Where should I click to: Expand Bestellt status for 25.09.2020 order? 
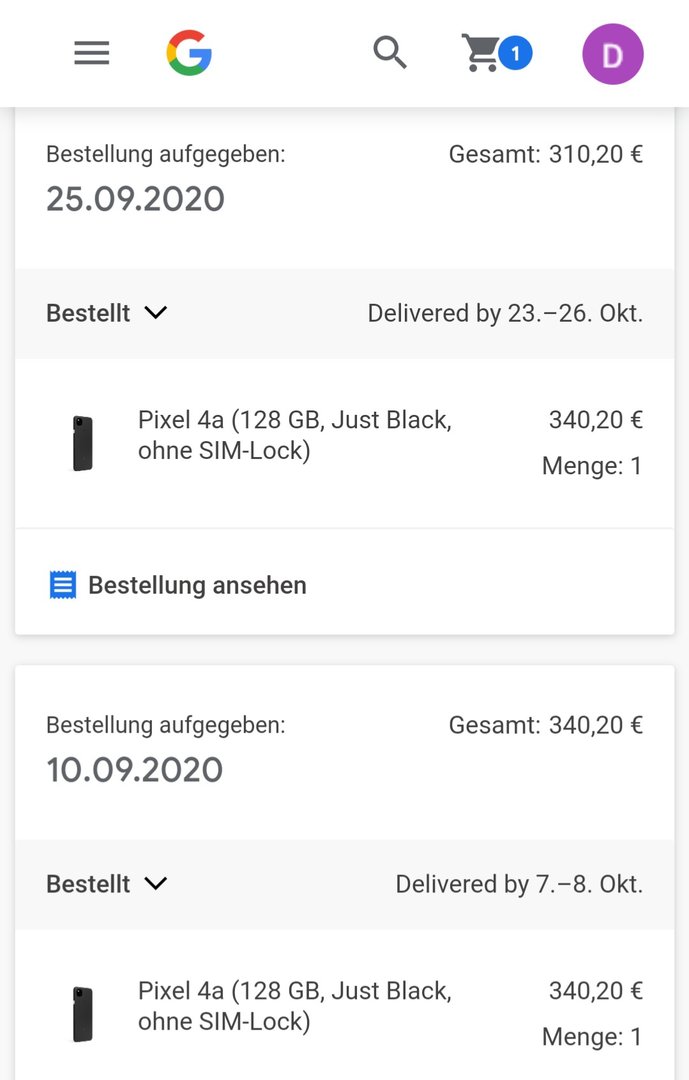[107, 313]
